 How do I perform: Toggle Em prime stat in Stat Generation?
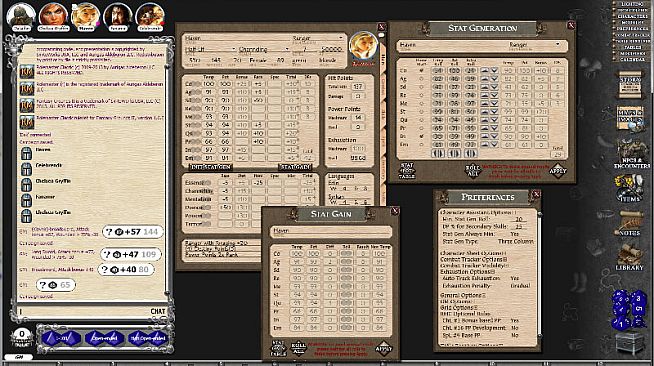[421, 145]
